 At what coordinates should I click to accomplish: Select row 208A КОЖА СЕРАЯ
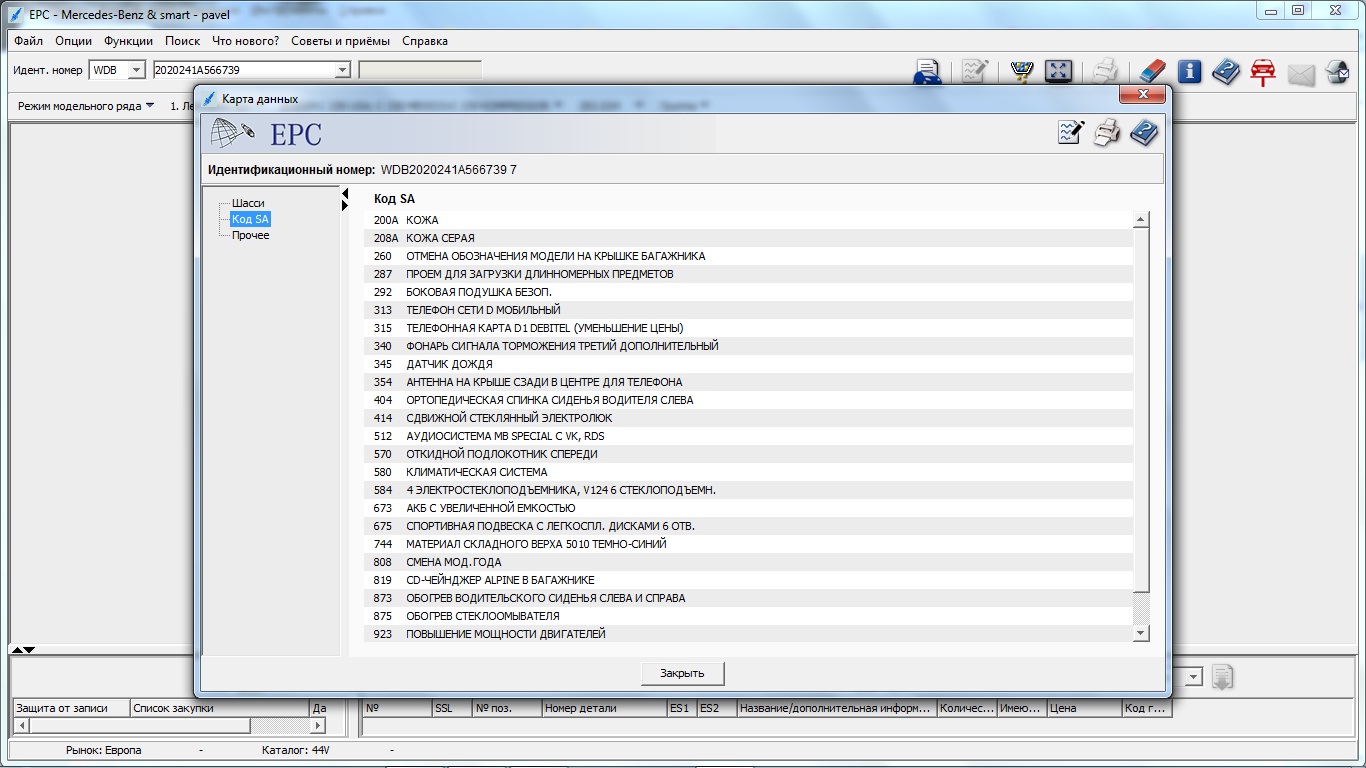pos(748,238)
